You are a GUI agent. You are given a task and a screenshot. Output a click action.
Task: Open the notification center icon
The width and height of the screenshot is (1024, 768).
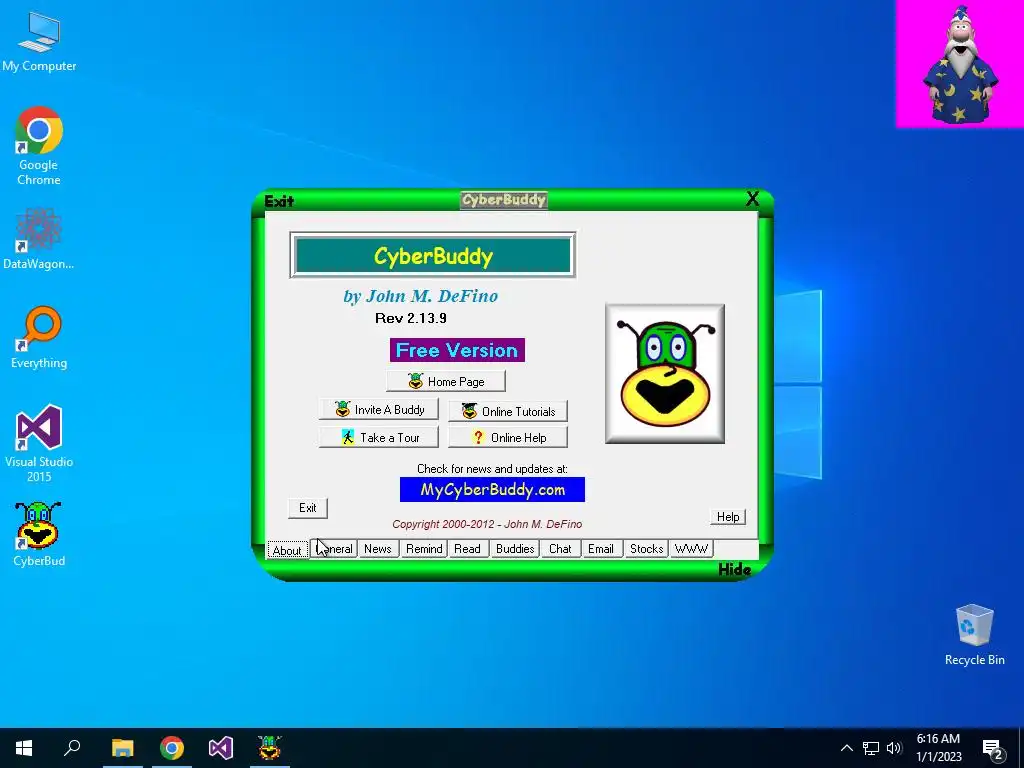(x=993, y=749)
